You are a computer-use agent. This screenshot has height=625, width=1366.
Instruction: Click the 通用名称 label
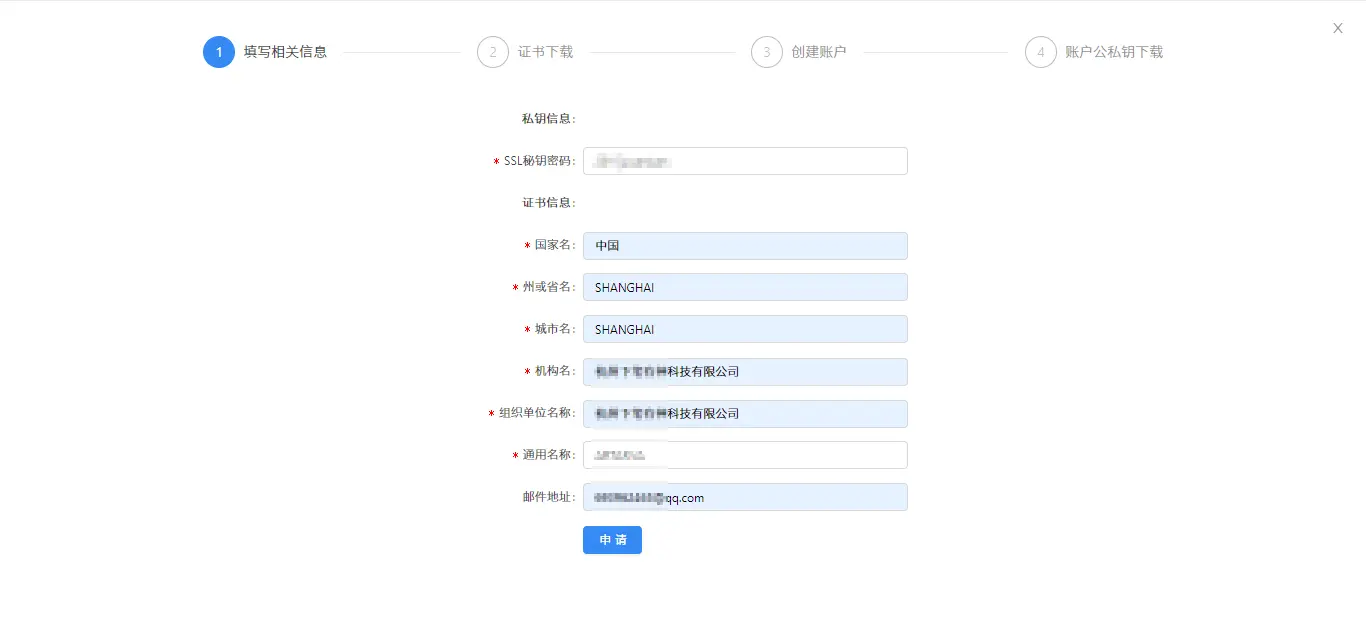pyautogui.click(x=549, y=455)
